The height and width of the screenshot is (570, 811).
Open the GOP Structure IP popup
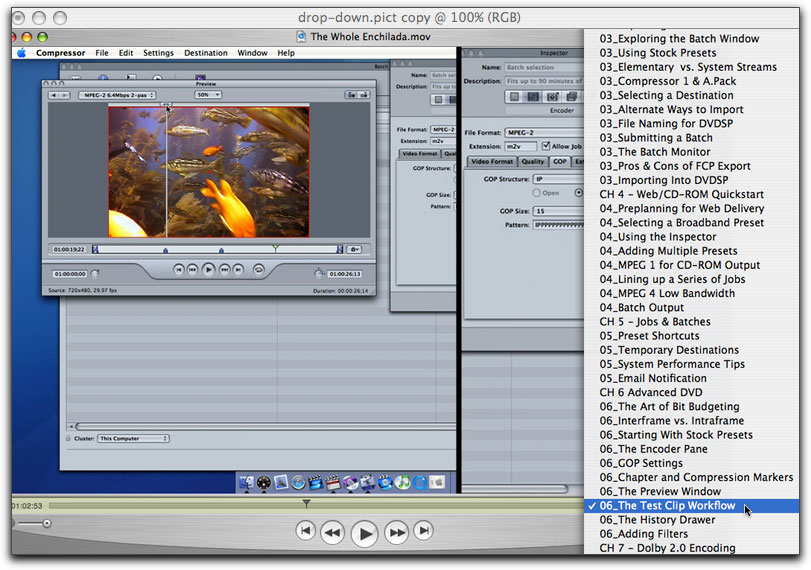[x=558, y=179]
